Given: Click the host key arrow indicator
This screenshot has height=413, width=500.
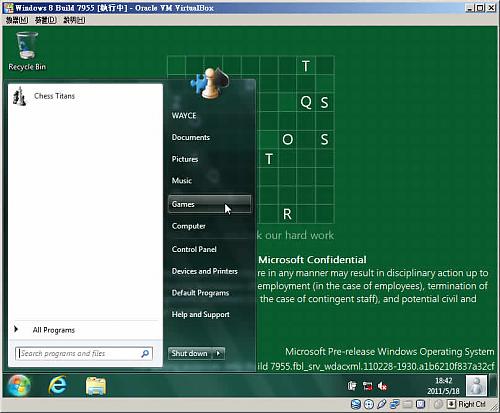Looking at the screenshot, I should coord(451,404).
